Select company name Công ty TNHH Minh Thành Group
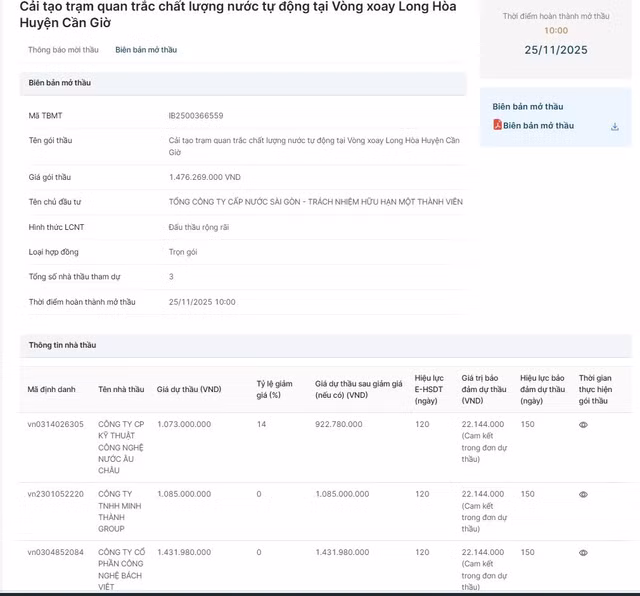The width and height of the screenshot is (640, 596). (x=117, y=512)
